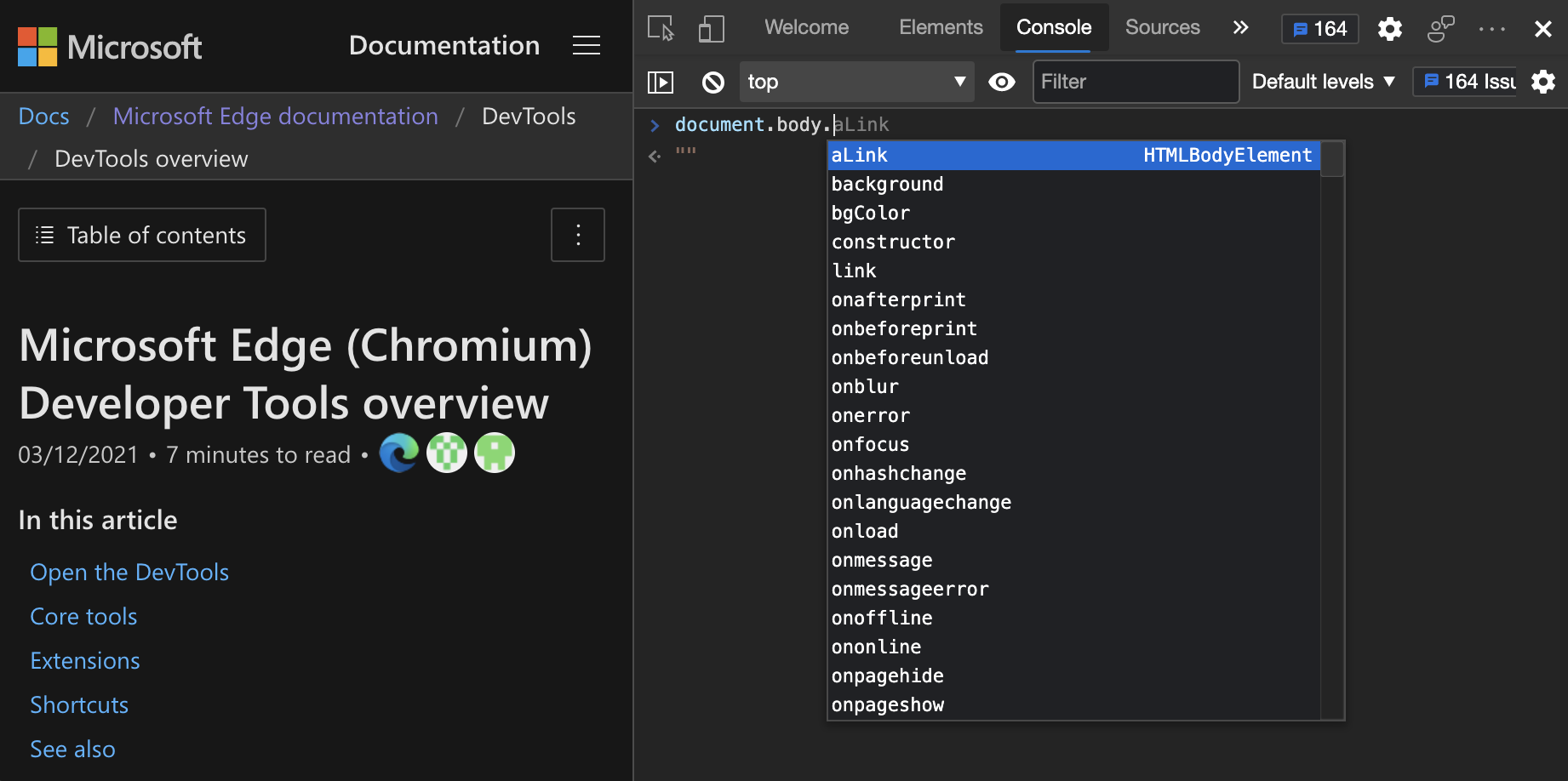This screenshot has width=1568, height=781.
Task: Choose onbeforeunload suggestion
Action: (1074, 357)
